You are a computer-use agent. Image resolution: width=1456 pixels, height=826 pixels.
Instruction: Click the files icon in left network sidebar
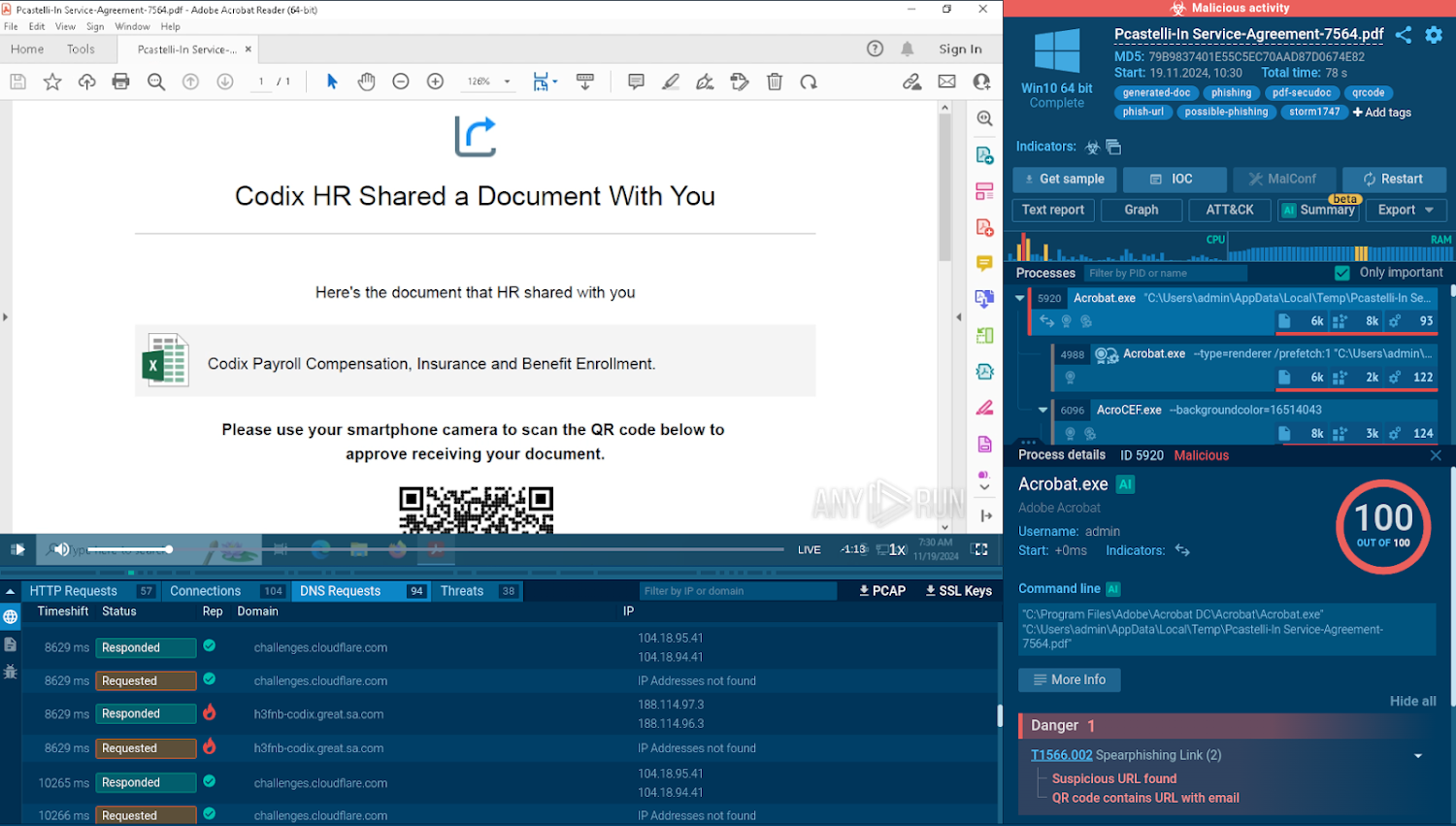pyautogui.click(x=11, y=644)
